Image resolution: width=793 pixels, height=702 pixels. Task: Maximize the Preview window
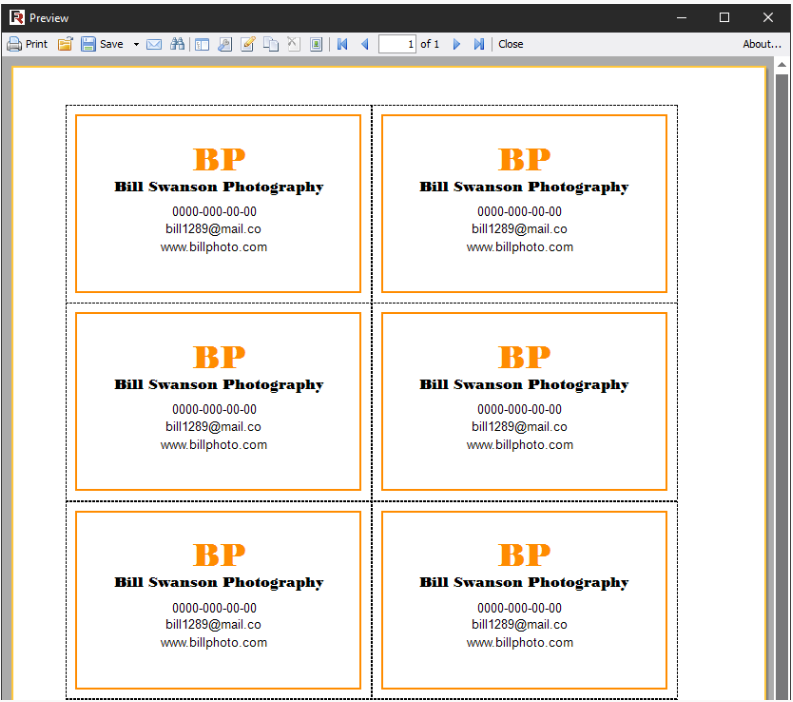point(724,18)
